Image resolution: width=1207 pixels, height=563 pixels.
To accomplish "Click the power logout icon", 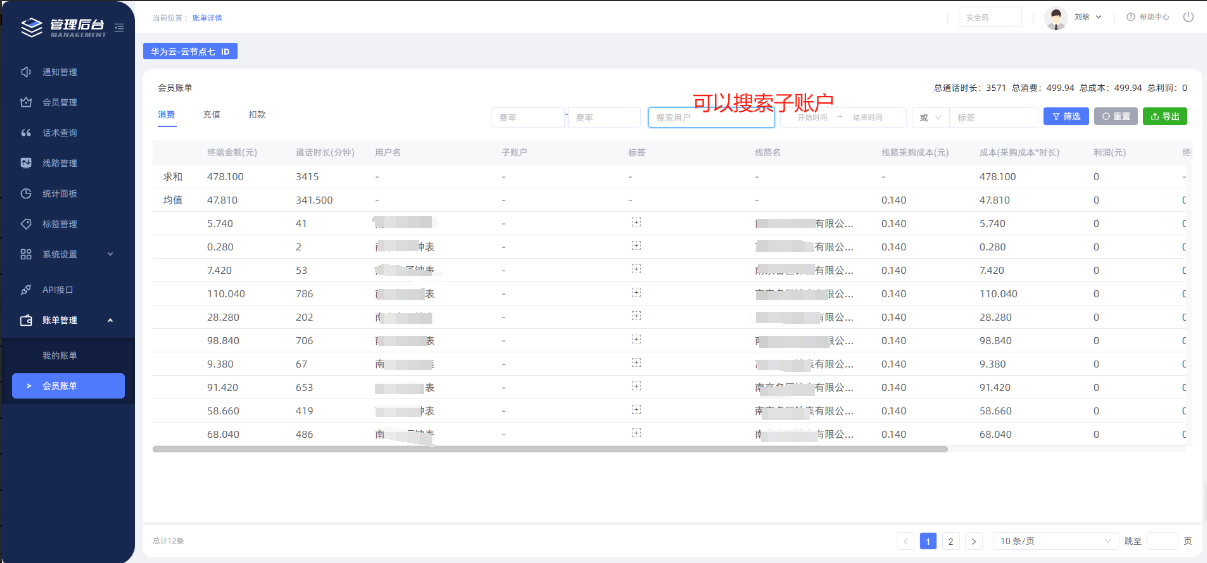I will (1188, 17).
